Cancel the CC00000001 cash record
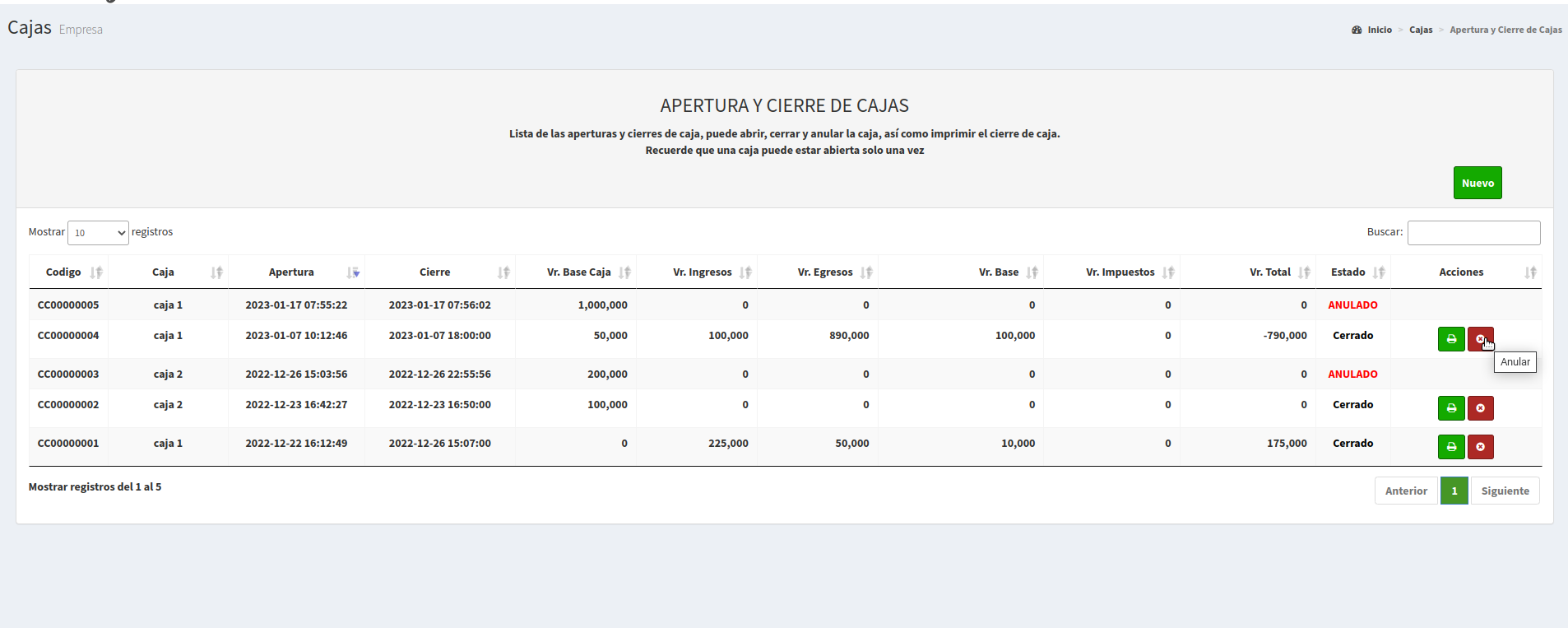 (x=1480, y=447)
